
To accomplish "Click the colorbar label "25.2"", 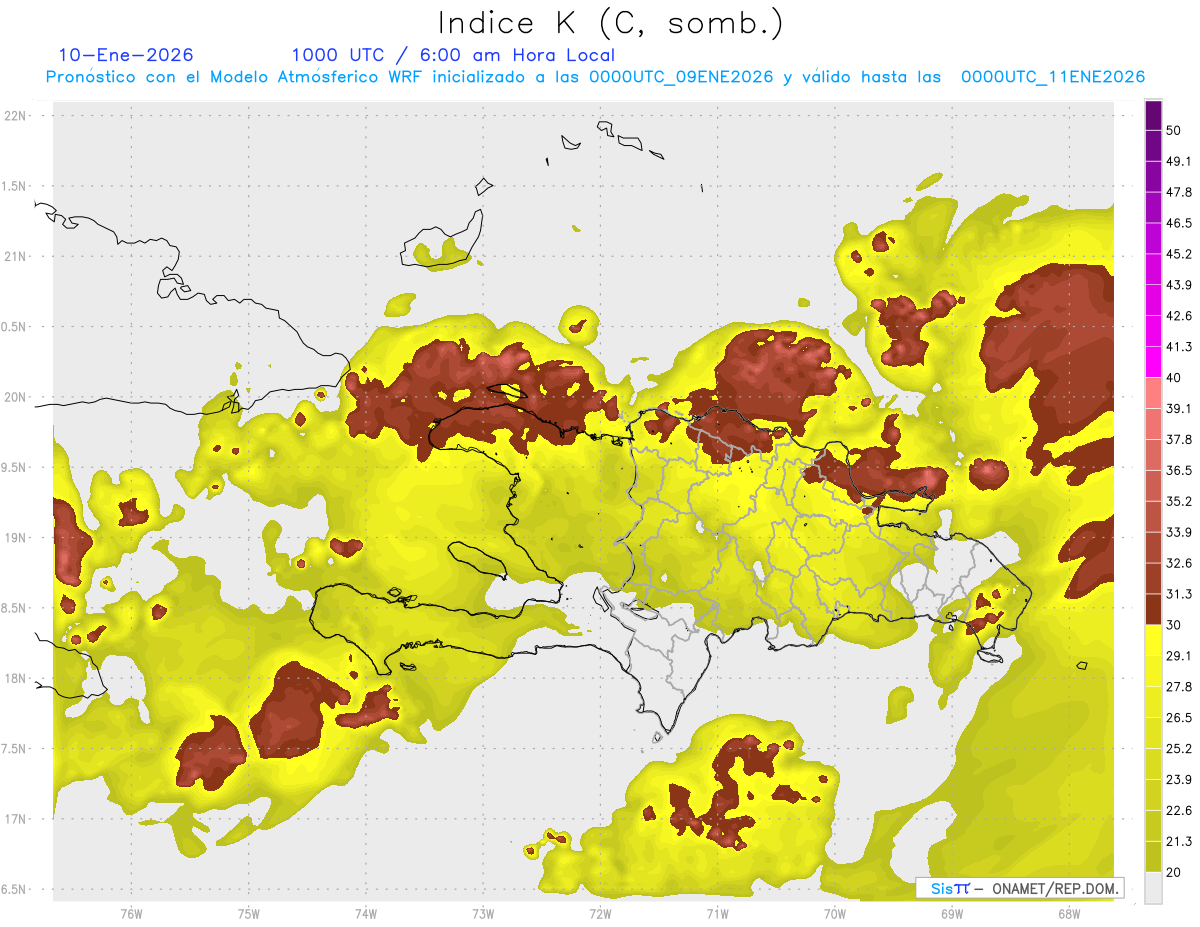I will click(x=1178, y=749).
